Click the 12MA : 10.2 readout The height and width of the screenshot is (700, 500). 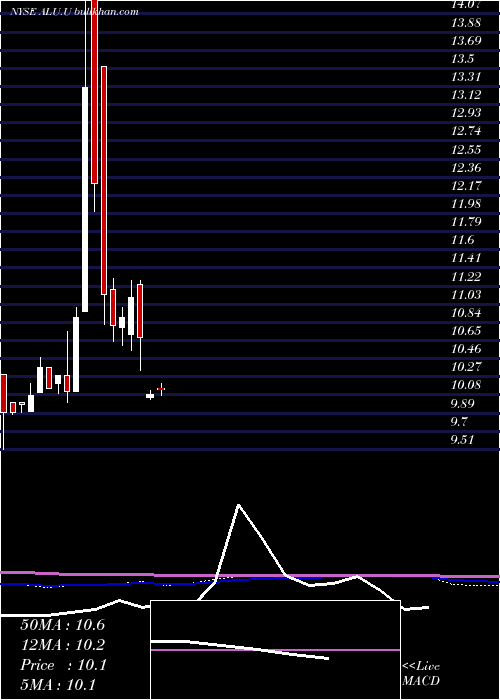(x=62, y=645)
